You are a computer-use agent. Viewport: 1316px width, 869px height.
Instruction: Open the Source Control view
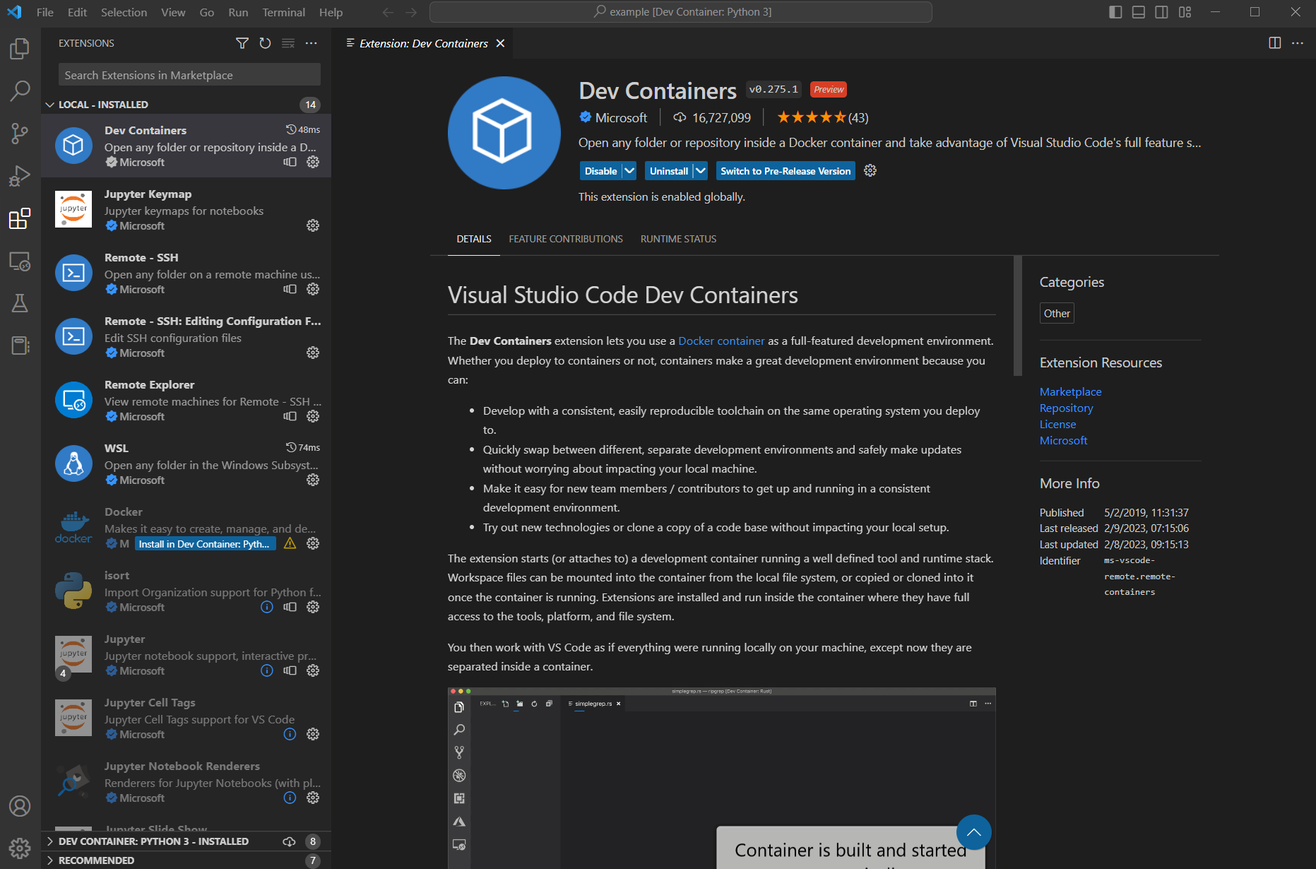[18, 133]
